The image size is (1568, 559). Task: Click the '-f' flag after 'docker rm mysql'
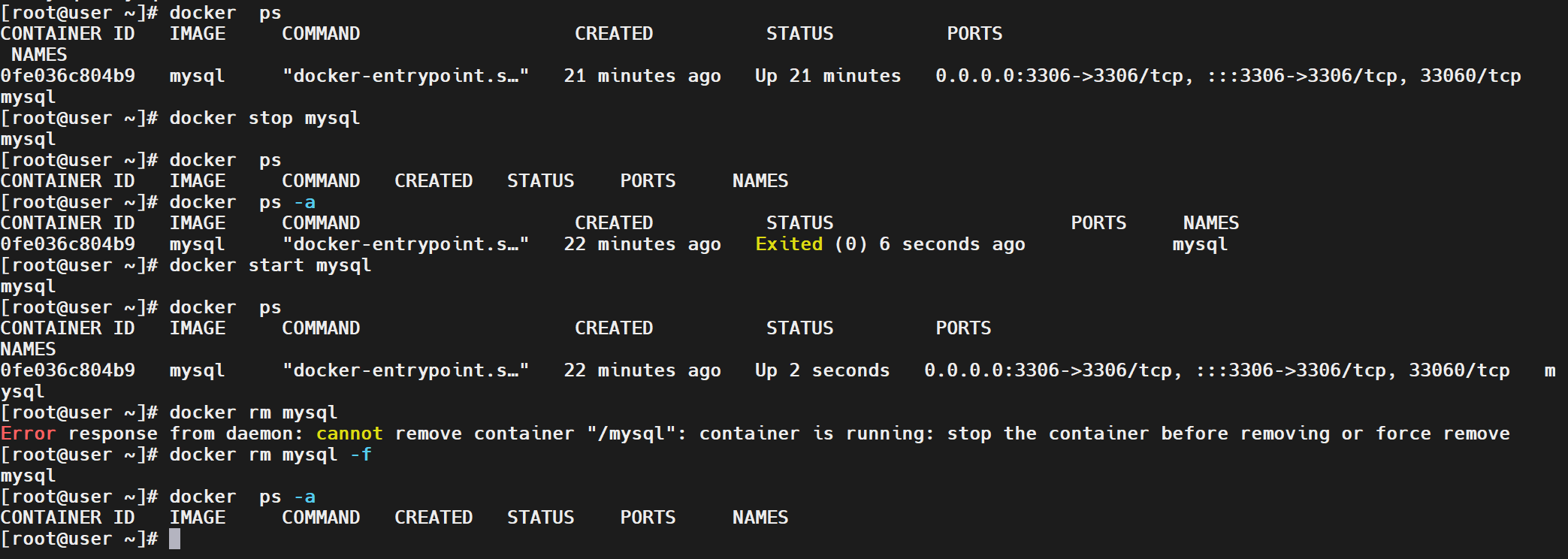coord(361,455)
